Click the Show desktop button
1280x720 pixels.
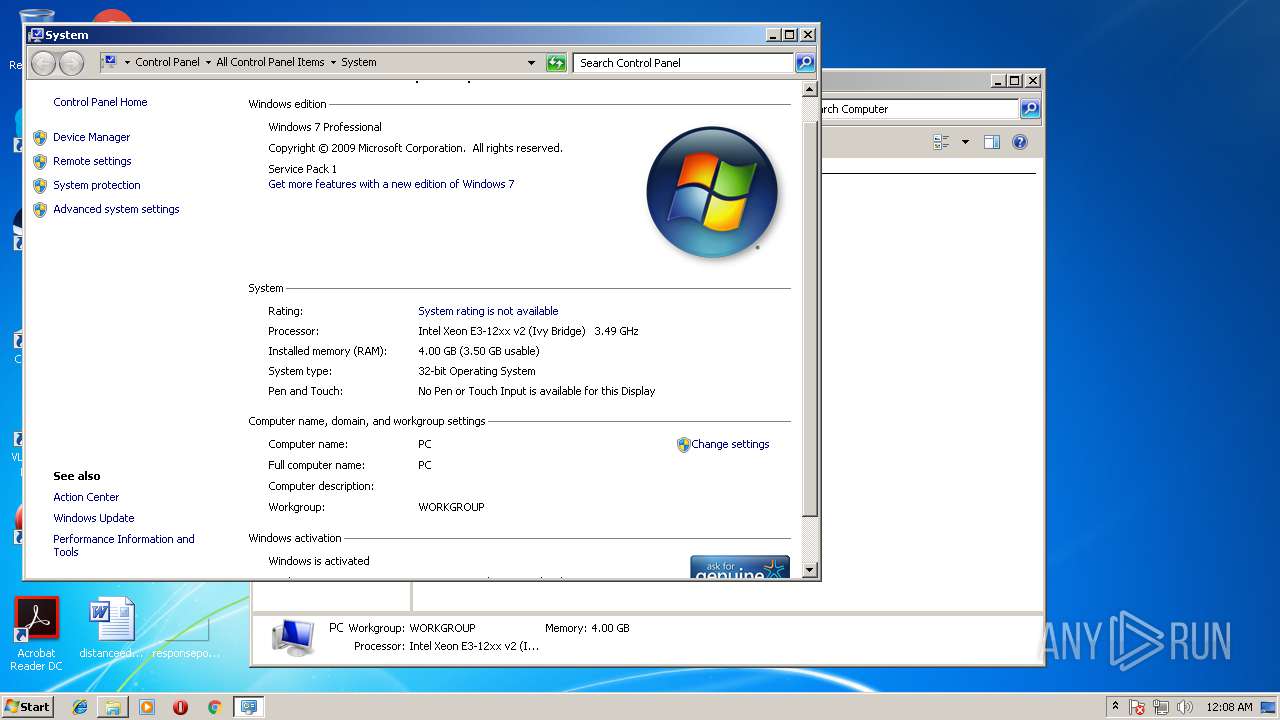pos(1268,707)
